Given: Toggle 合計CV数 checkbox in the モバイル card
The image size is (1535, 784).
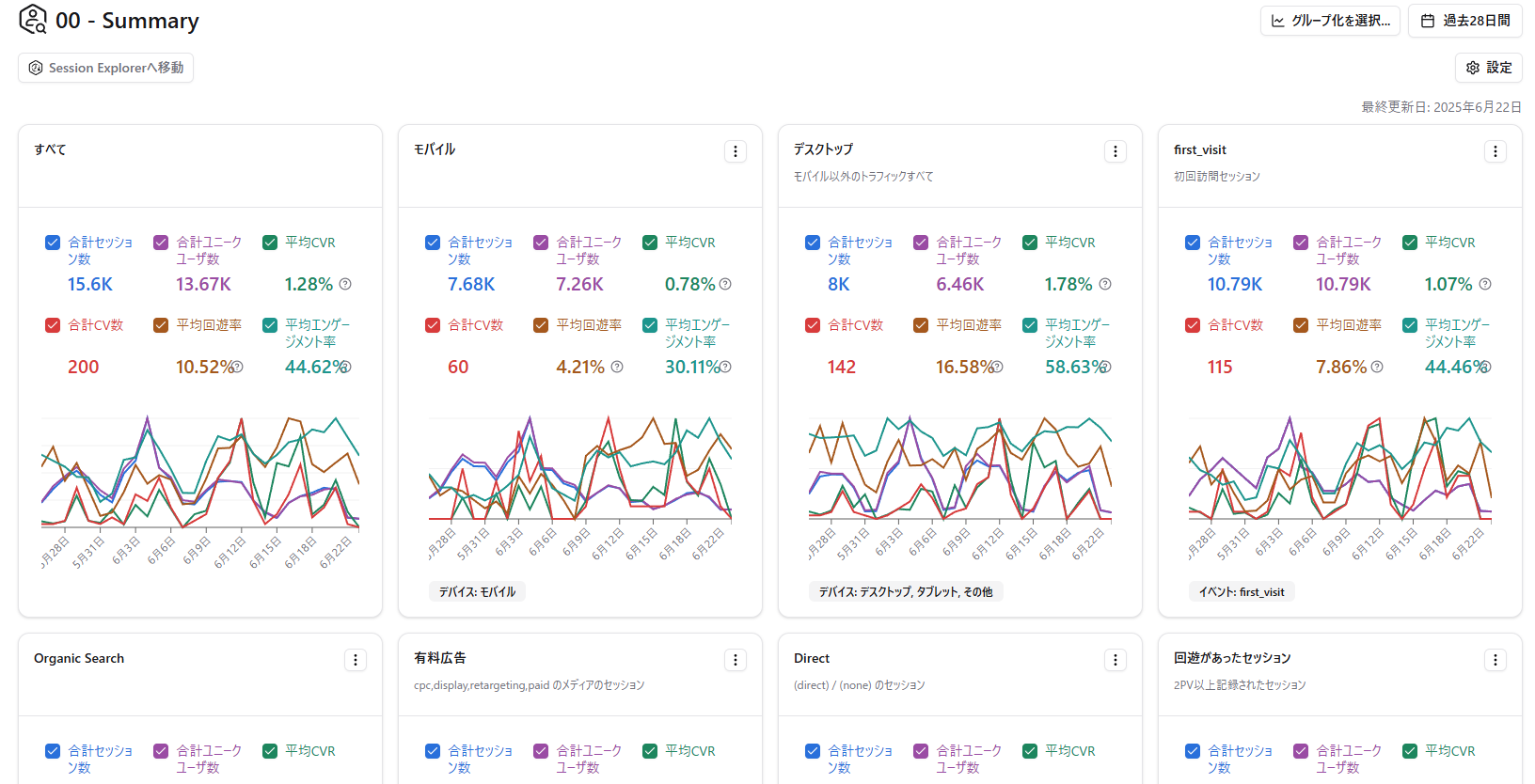Looking at the screenshot, I should (433, 325).
